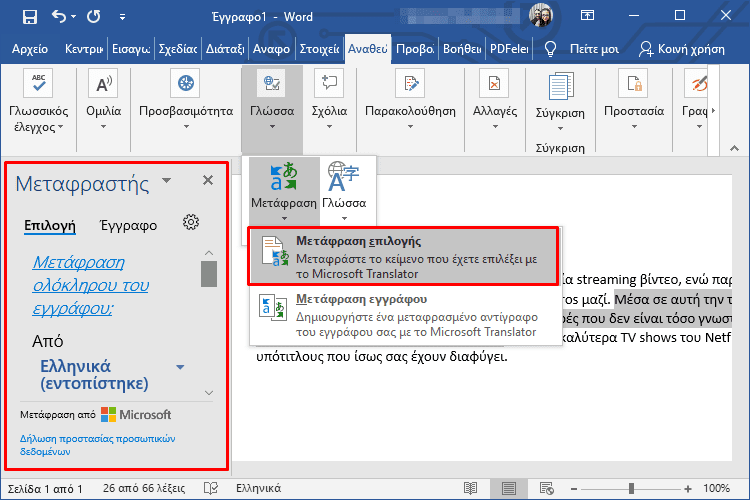The width and height of the screenshot is (750, 500).
Task: Switch to Read Mode view
Action: coord(471,488)
